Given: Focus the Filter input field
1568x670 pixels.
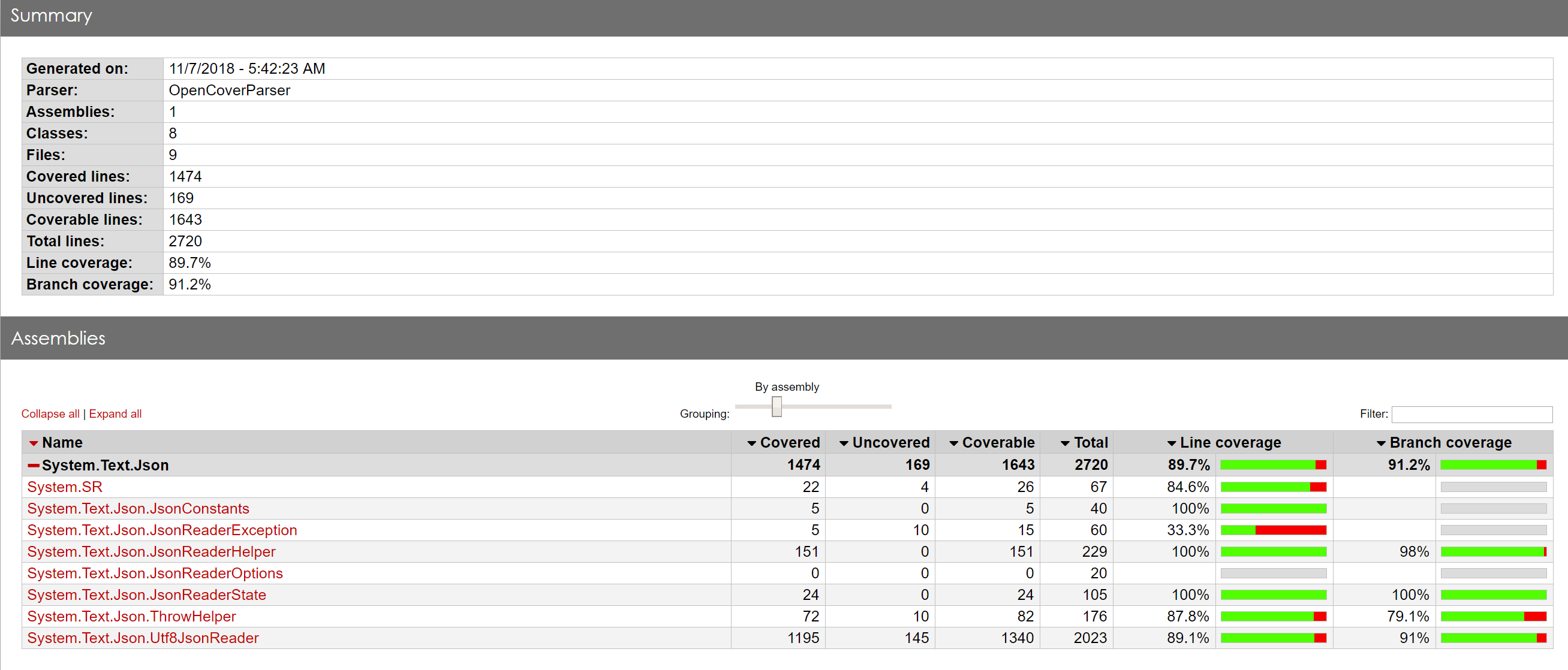Looking at the screenshot, I should tap(1472, 415).
